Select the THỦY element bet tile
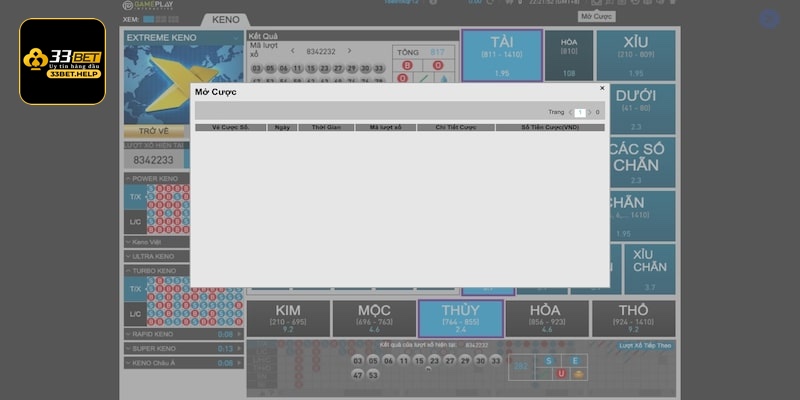 point(460,317)
